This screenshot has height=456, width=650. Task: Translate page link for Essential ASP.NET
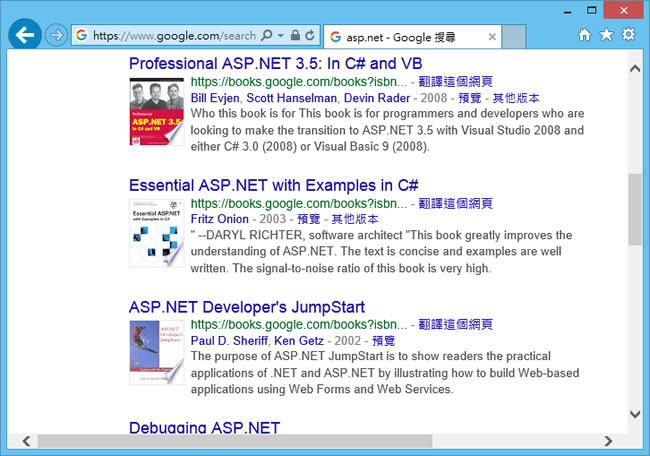(455, 204)
